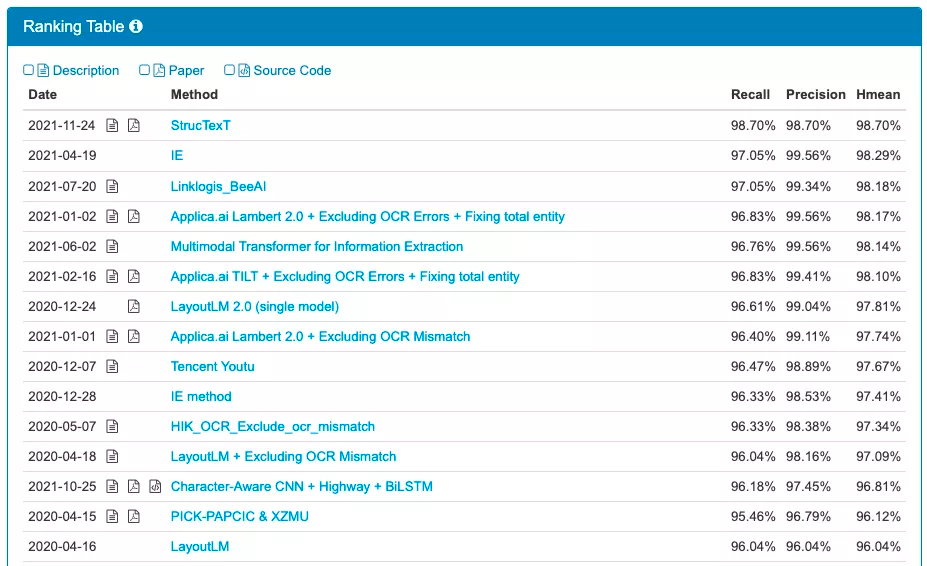The width and height of the screenshot is (927, 566).
Task: Select Recall value 95.46% in PICK-PAPCIC row
Action: (x=753, y=516)
